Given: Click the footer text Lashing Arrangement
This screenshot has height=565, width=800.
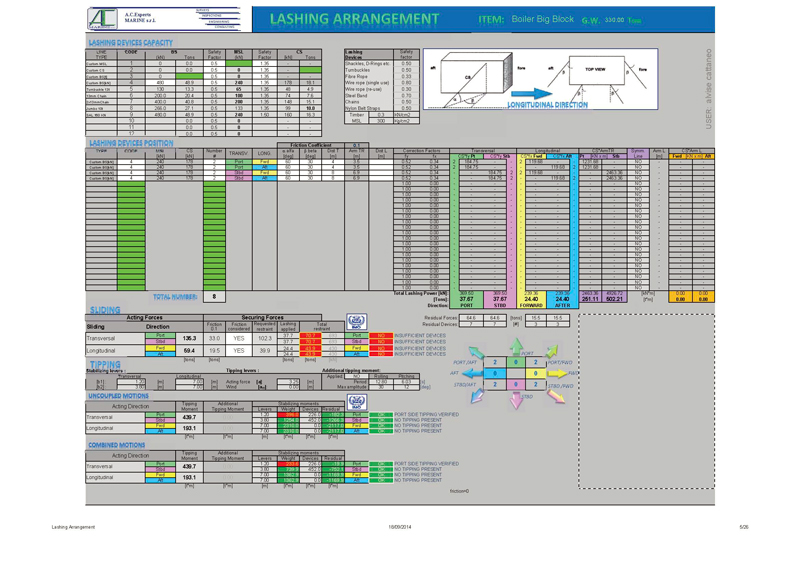Looking at the screenshot, I should click(x=73, y=527).
